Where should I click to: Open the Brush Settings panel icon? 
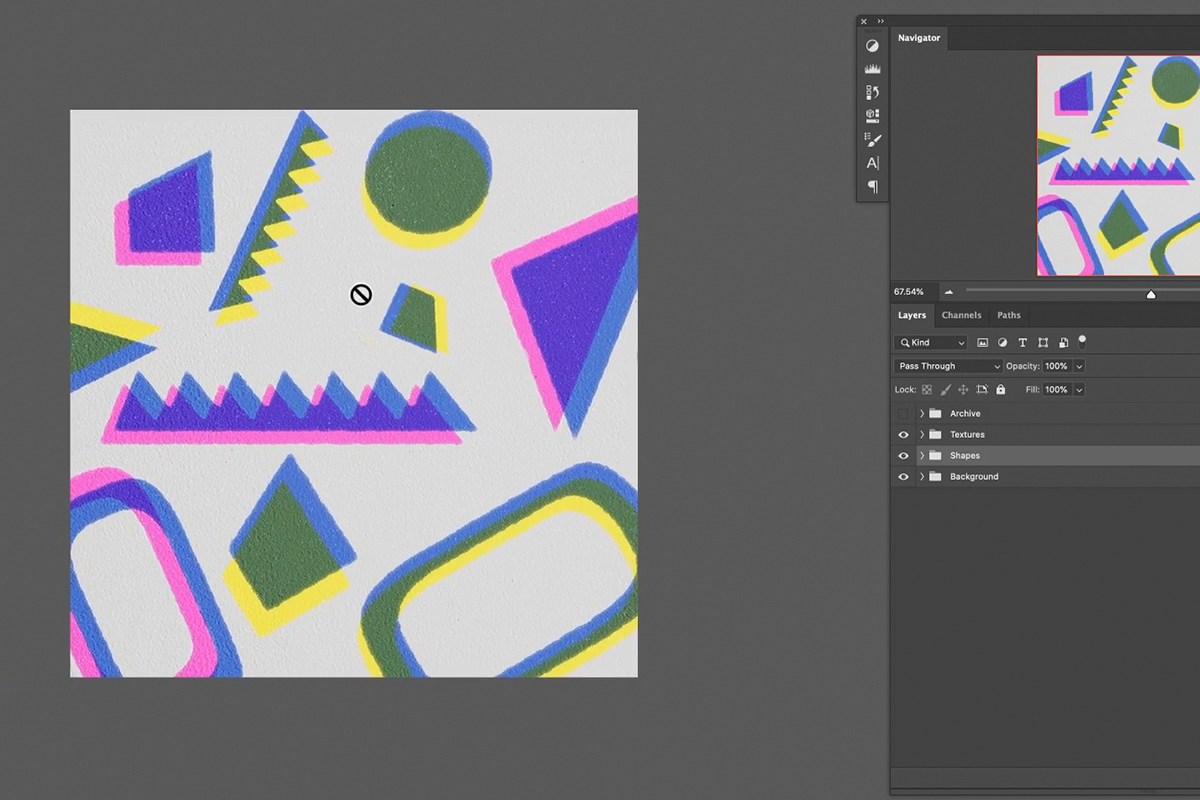[872, 140]
